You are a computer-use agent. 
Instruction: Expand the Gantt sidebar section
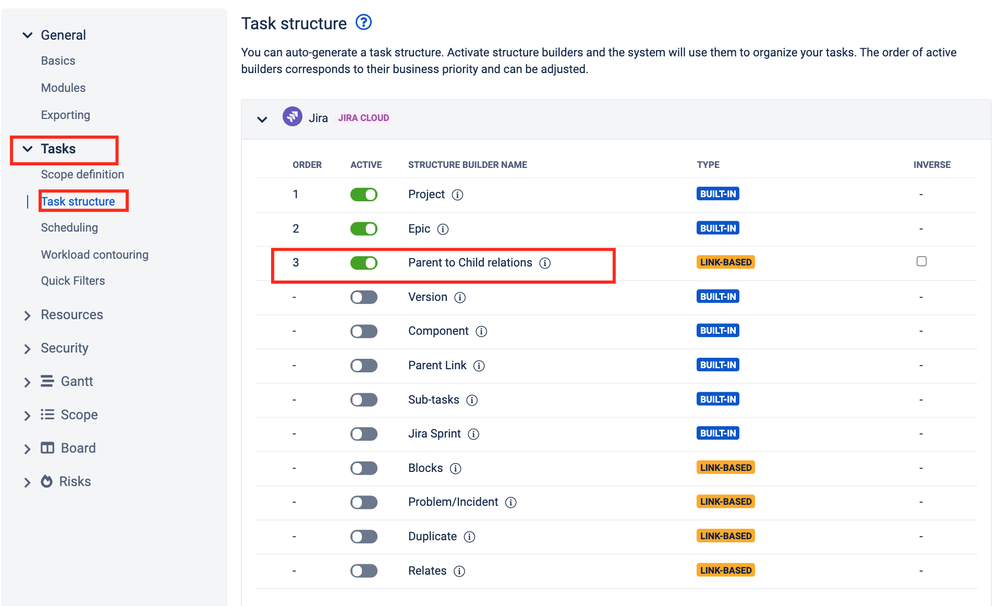tap(28, 382)
